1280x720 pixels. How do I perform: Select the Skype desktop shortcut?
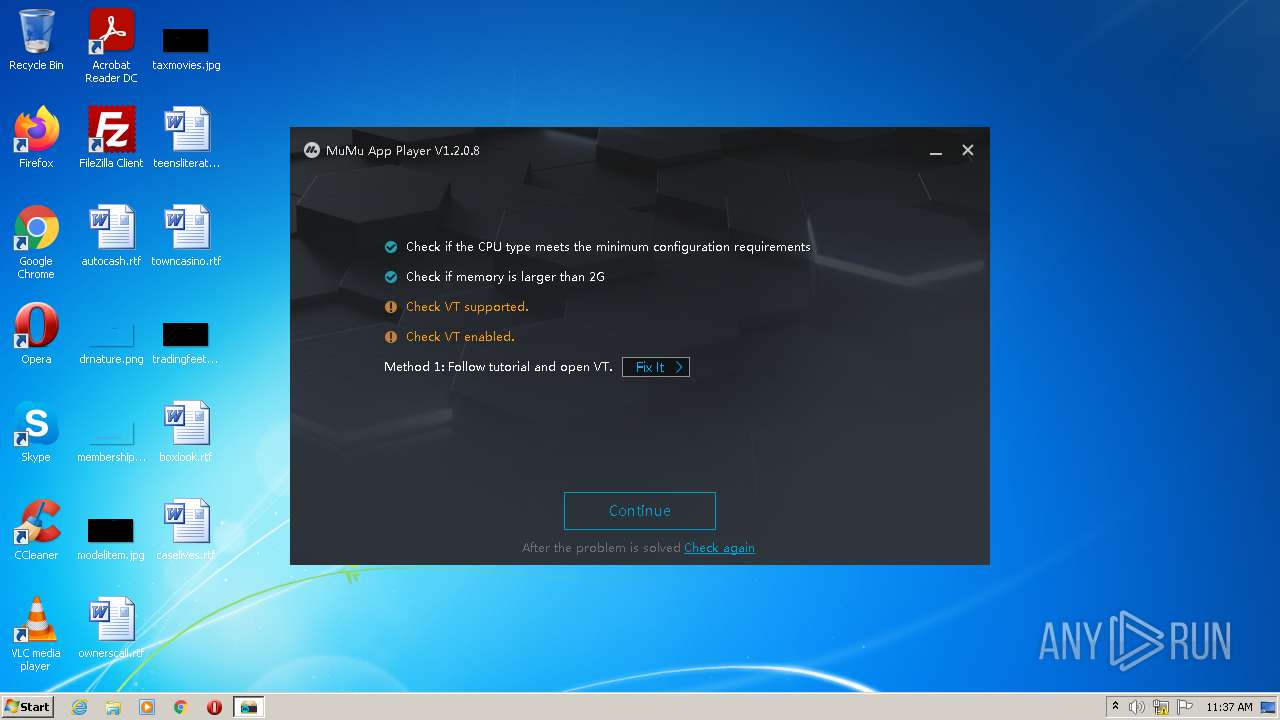point(36,432)
